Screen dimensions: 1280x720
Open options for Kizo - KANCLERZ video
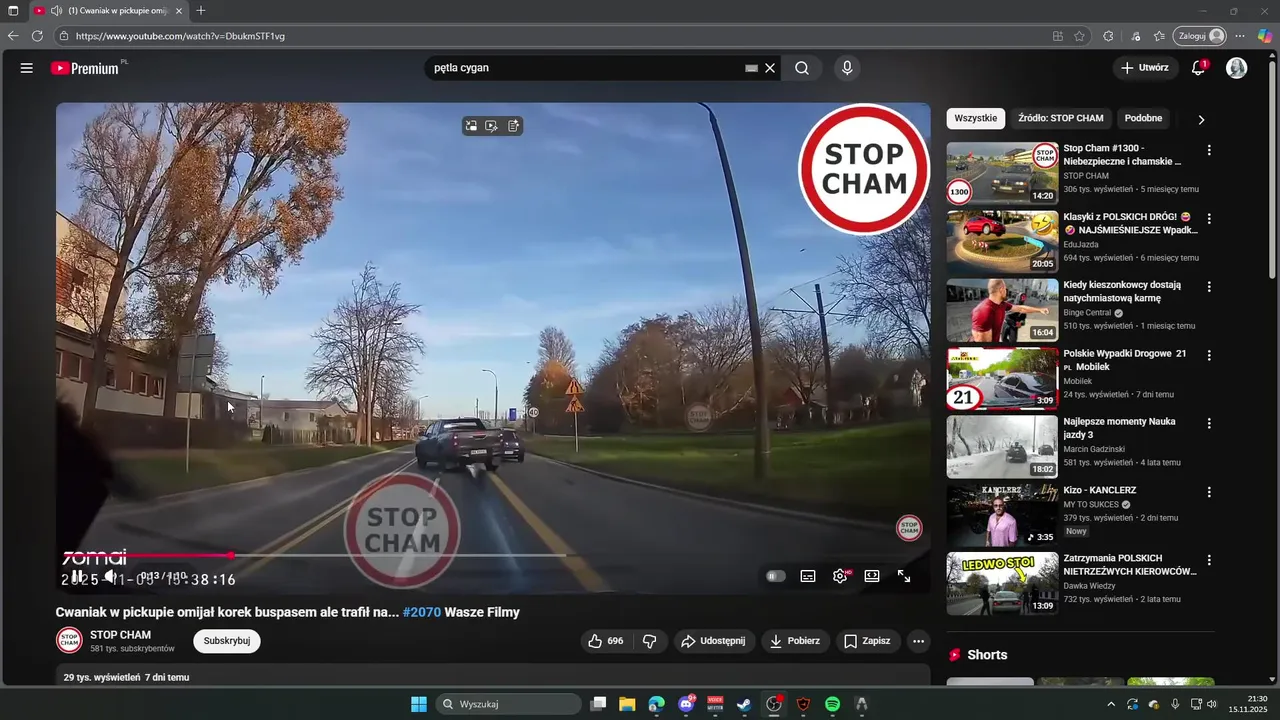1209,492
